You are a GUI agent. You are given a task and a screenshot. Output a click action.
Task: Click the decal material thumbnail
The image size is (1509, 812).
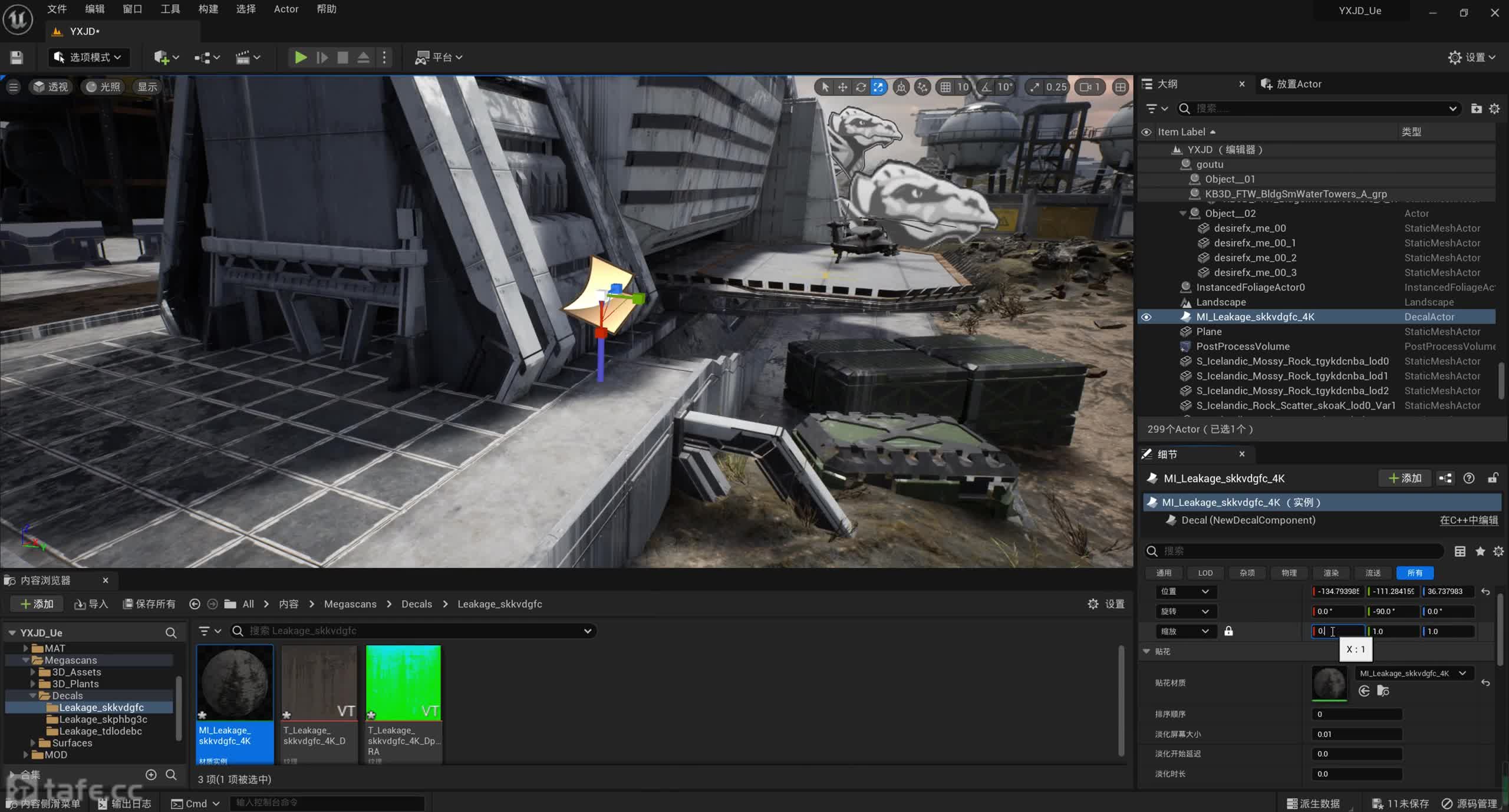click(x=1329, y=684)
